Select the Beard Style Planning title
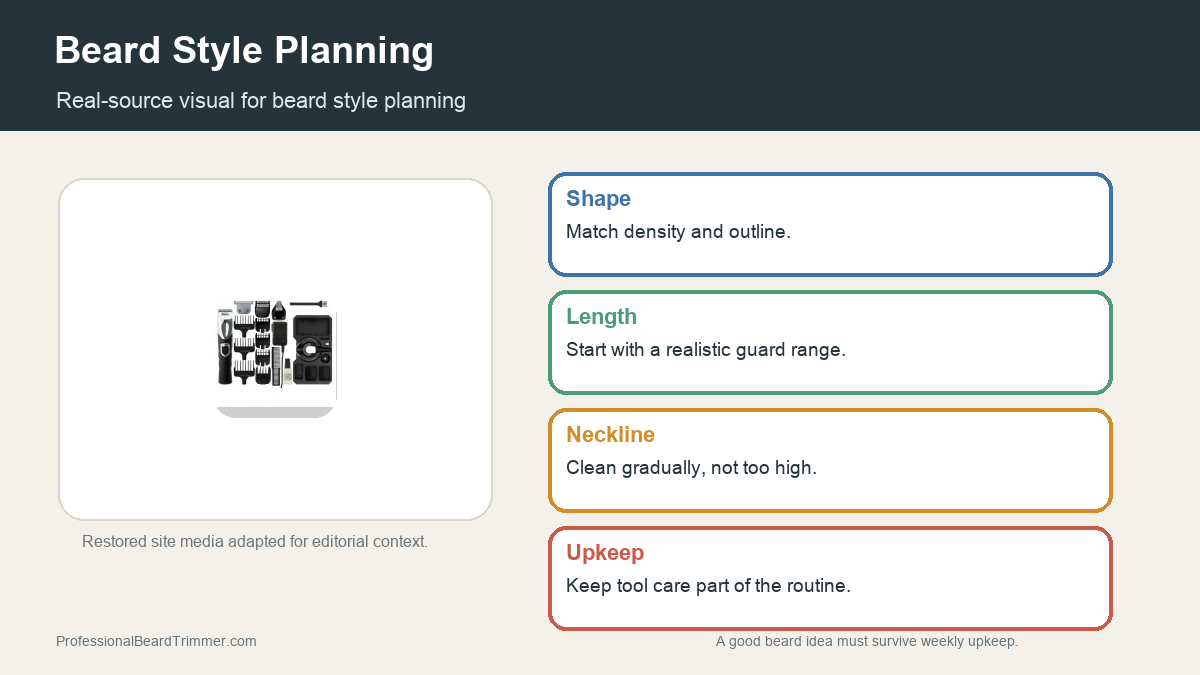The width and height of the screenshot is (1200, 675). [x=244, y=50]
